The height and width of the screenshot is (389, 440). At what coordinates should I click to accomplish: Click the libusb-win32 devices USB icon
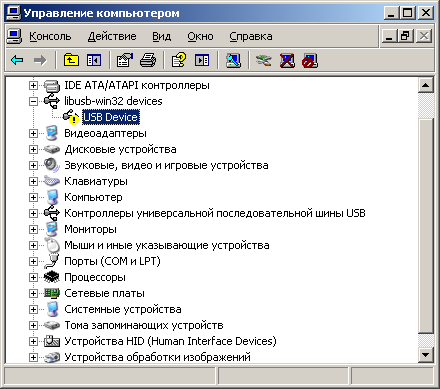click(x=52, y=101)
